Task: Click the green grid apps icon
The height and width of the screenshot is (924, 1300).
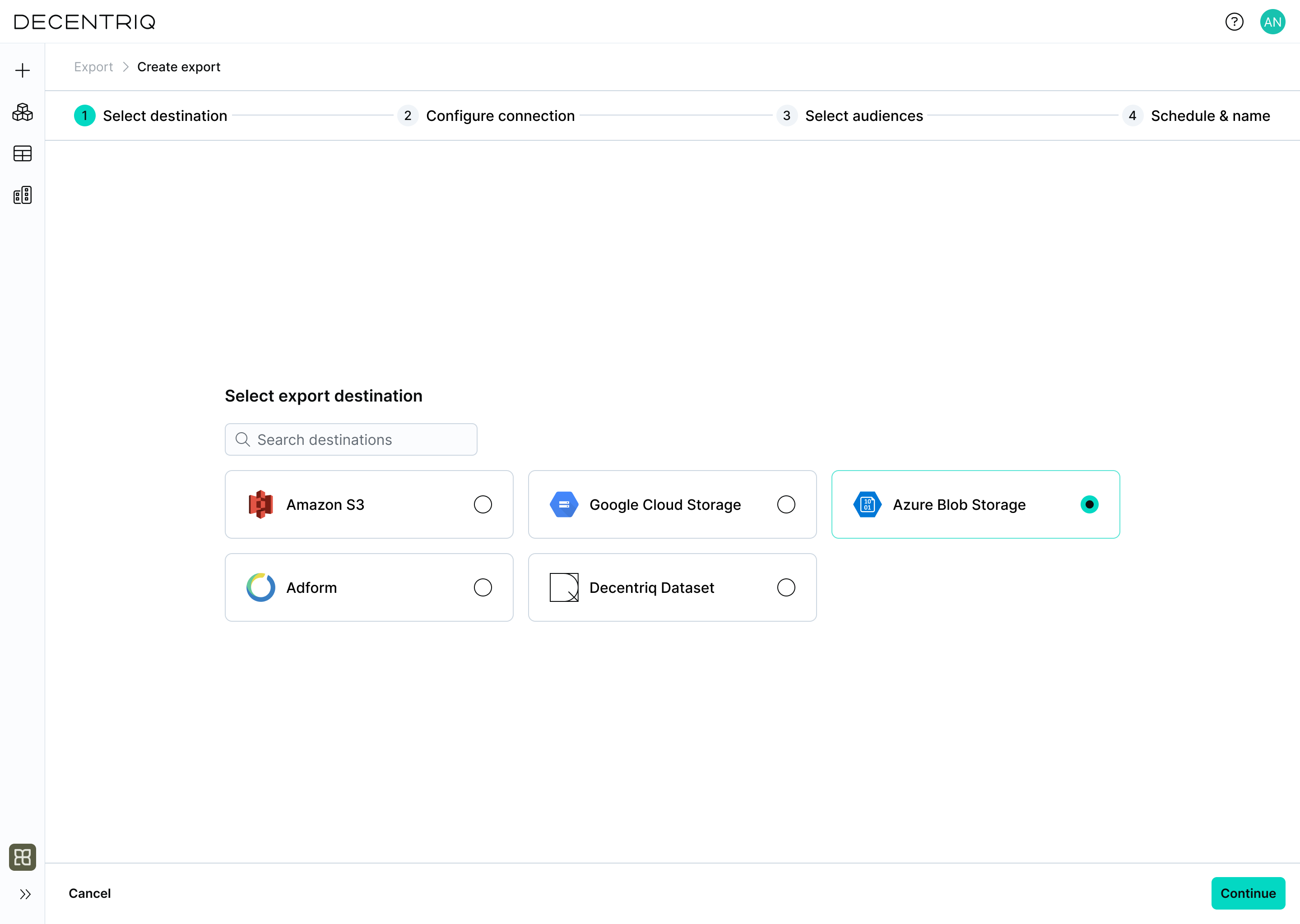Action: click(x=22, y=857)
